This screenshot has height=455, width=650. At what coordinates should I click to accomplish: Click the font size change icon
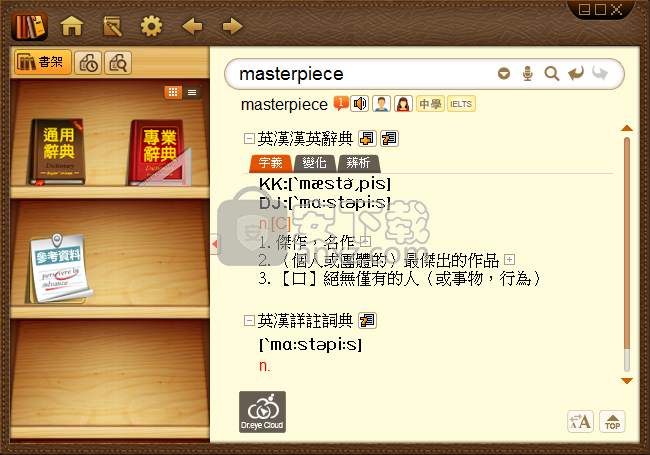[x=580, y=422]
